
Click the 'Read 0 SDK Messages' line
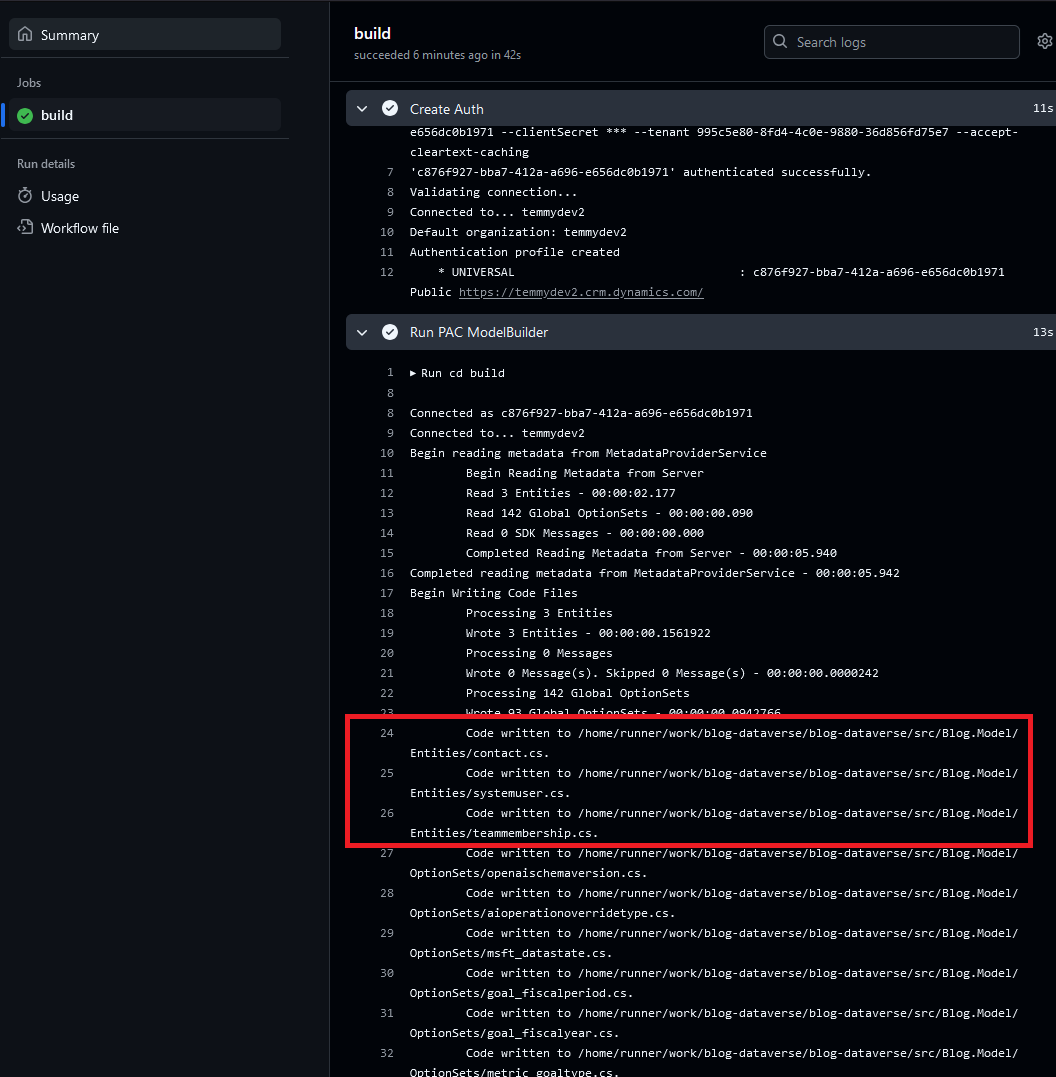(584, 533)
